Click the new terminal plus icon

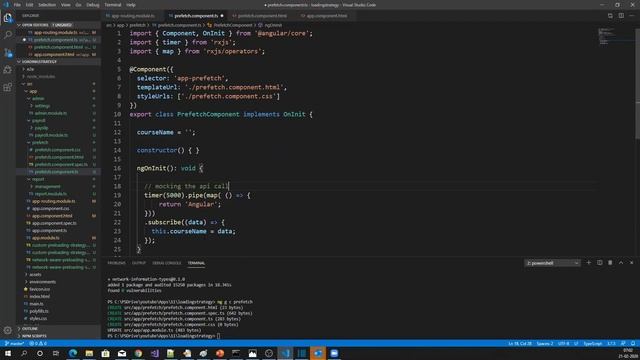click(x=589, y=263)
